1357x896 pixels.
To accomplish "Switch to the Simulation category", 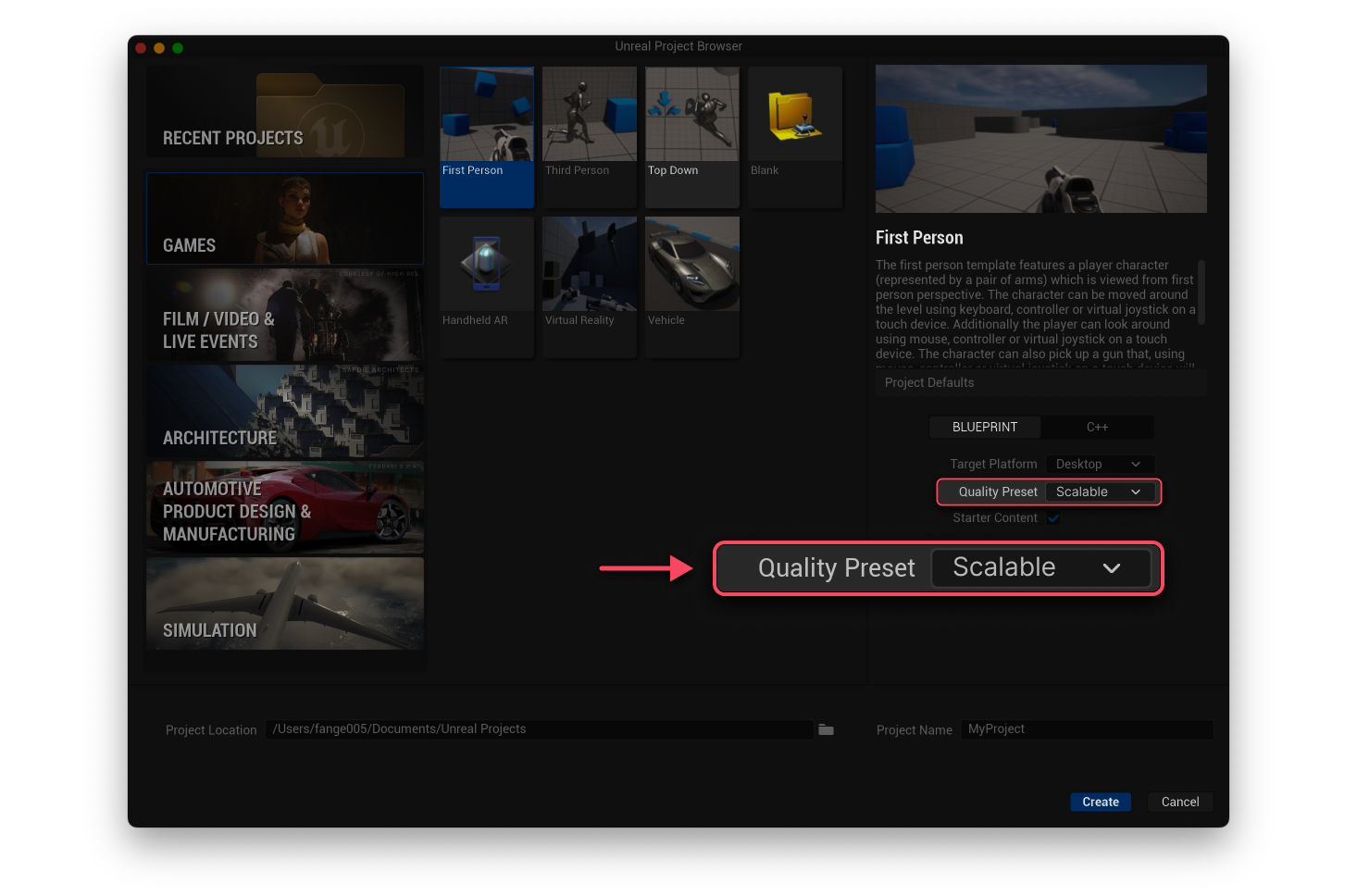I will [x=285, y=604].
